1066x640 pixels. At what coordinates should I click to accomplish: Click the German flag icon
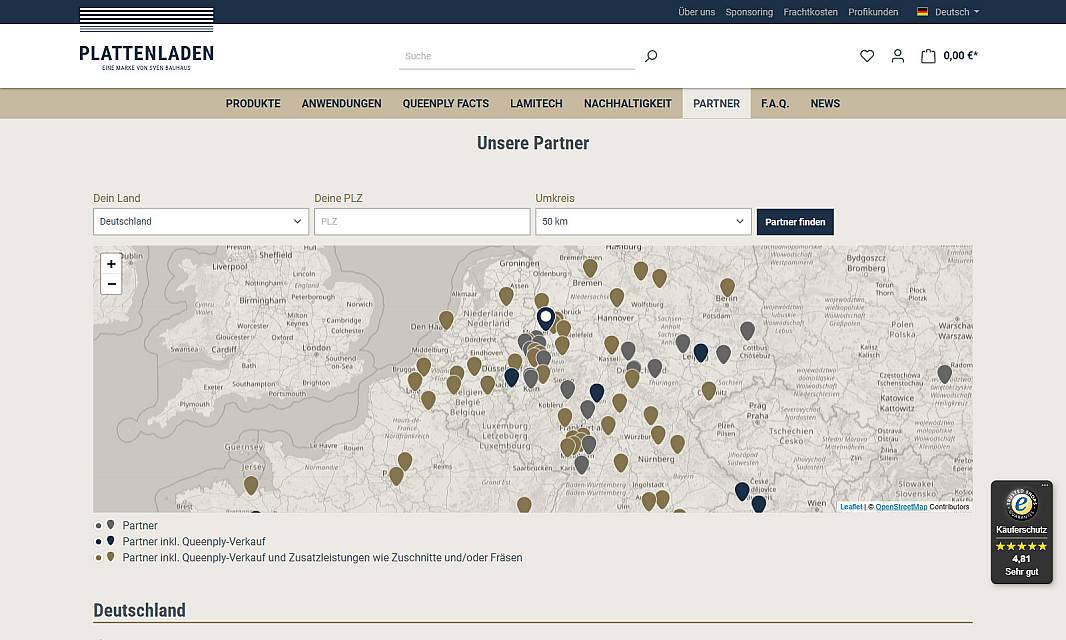[923, 12]
